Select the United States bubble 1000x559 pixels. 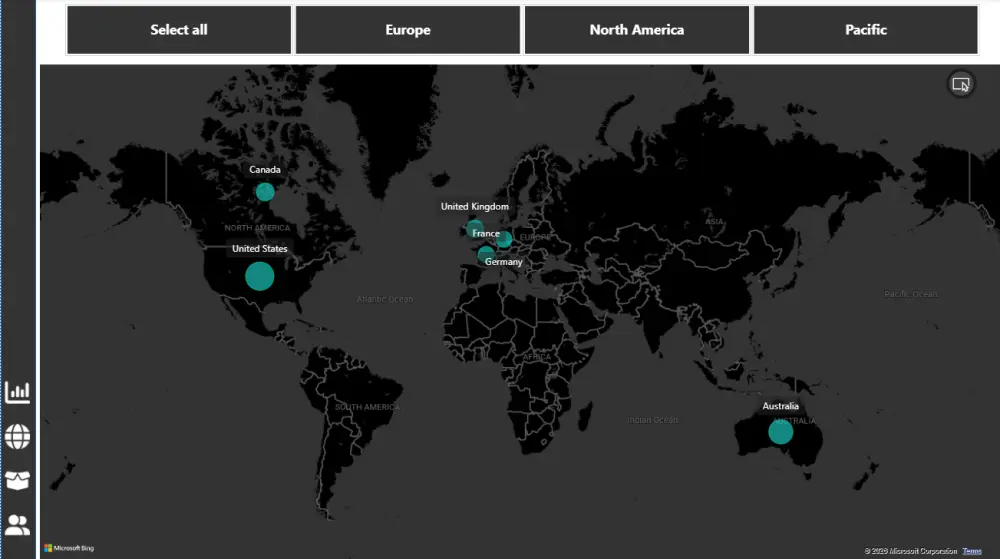260,276
